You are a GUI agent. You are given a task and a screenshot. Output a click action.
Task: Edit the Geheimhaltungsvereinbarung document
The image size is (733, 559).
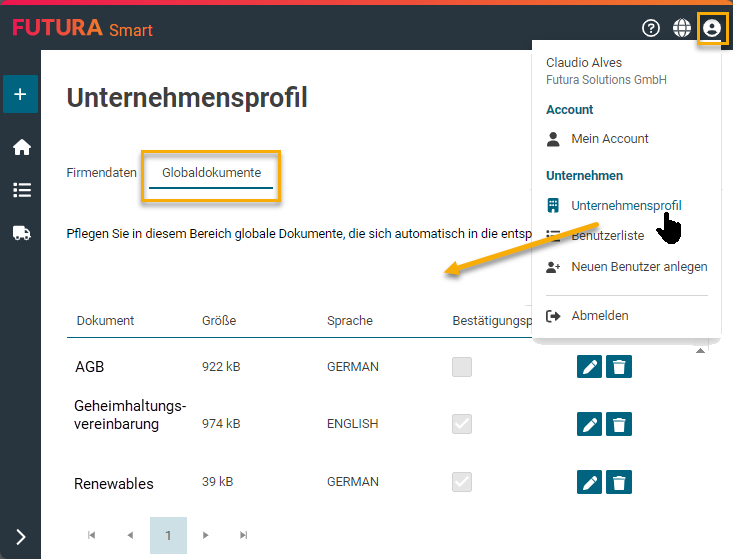click(590, 425)
